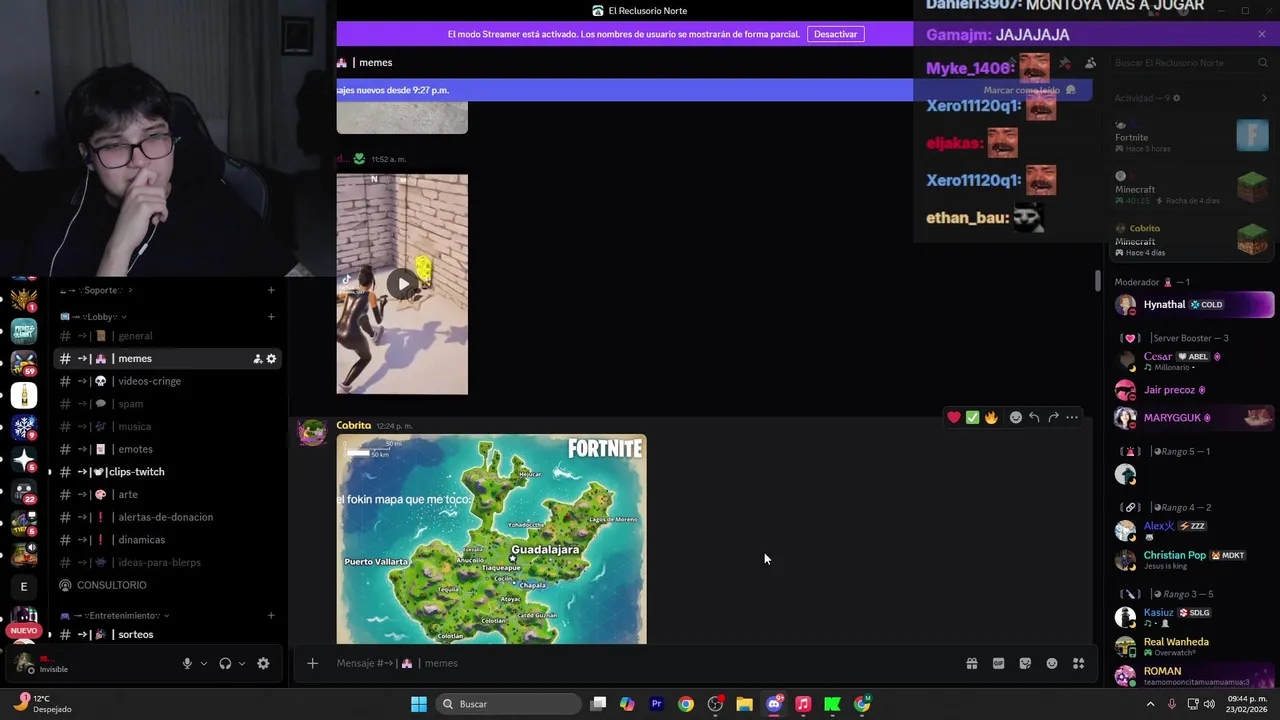
Task: Add channel to Lobby category
Action: point(271,317)
